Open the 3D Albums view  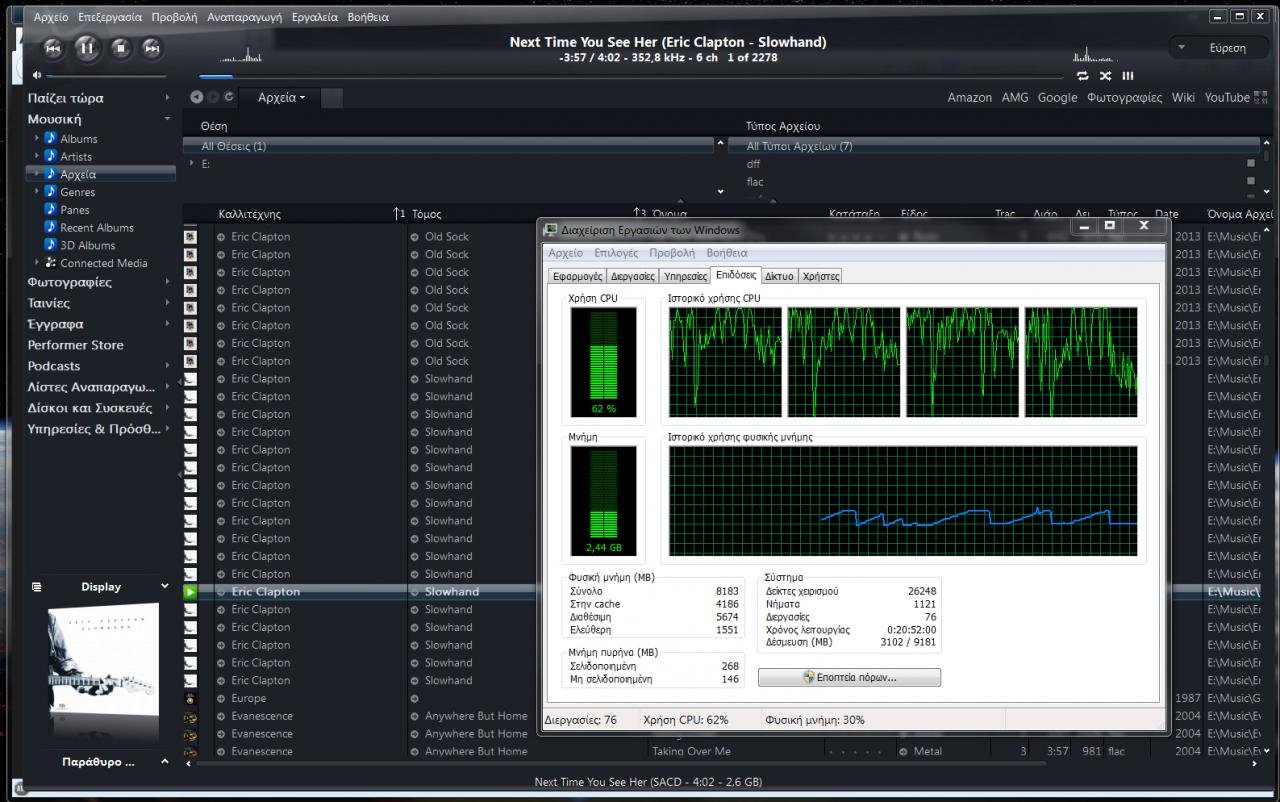(x=87, y=245)
